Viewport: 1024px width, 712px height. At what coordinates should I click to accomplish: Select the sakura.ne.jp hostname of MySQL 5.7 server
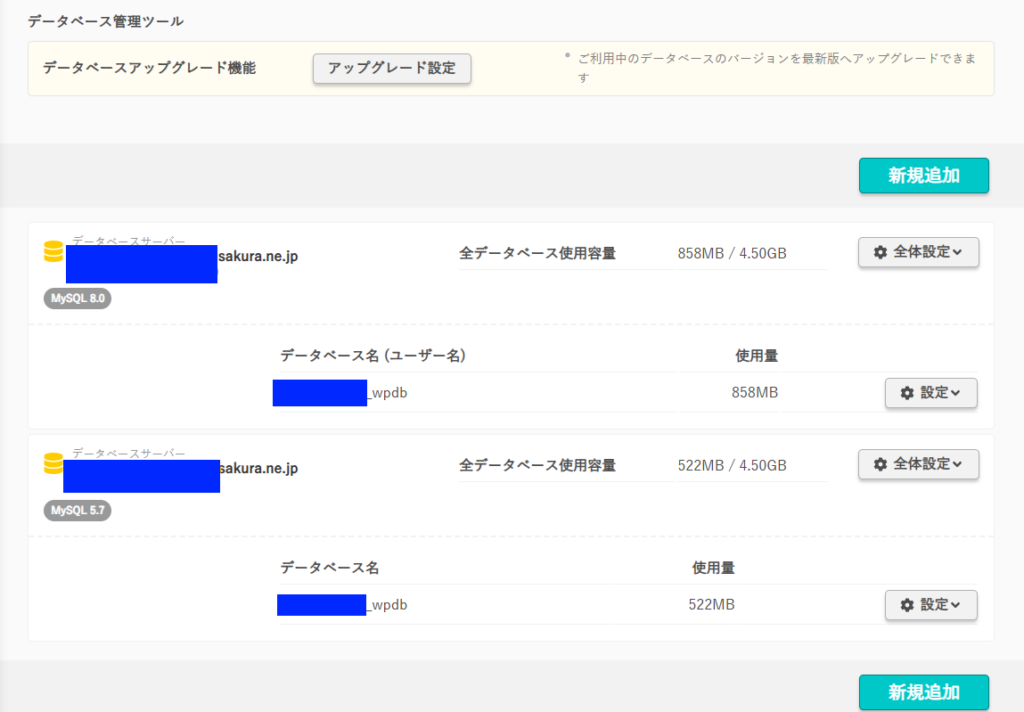(259, 468)
